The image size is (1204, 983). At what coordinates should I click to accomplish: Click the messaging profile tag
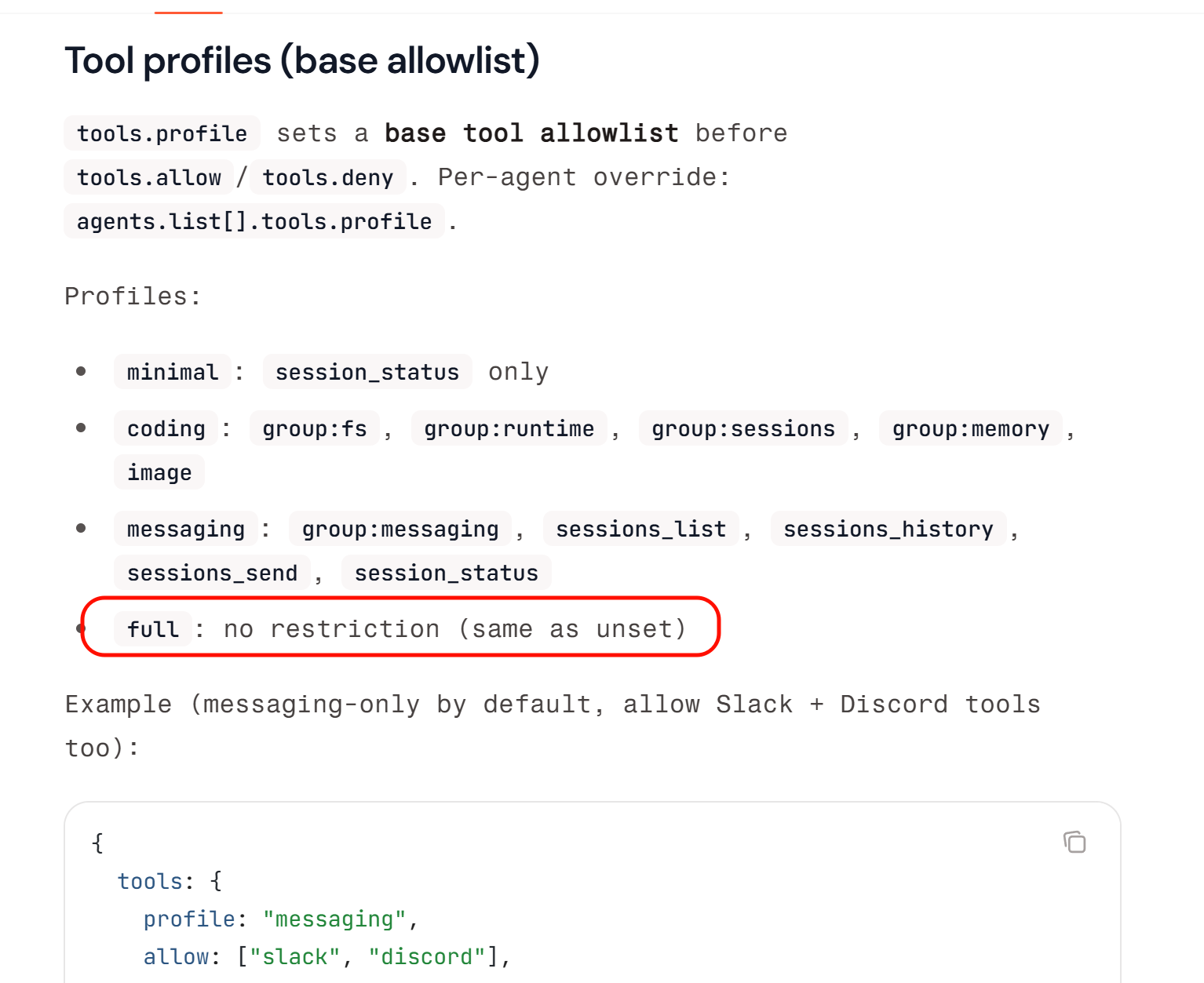(x=186, y=529)
